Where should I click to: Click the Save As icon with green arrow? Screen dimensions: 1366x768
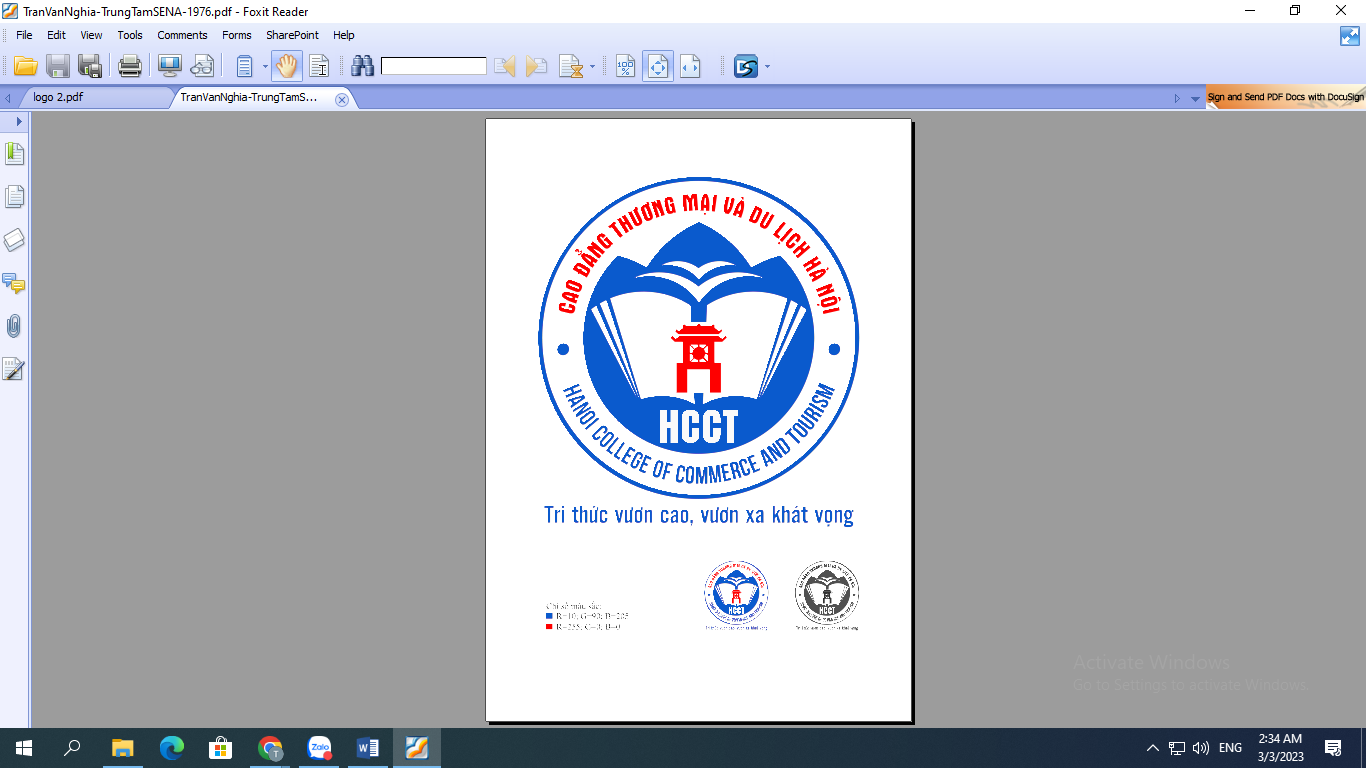point(91,67)
